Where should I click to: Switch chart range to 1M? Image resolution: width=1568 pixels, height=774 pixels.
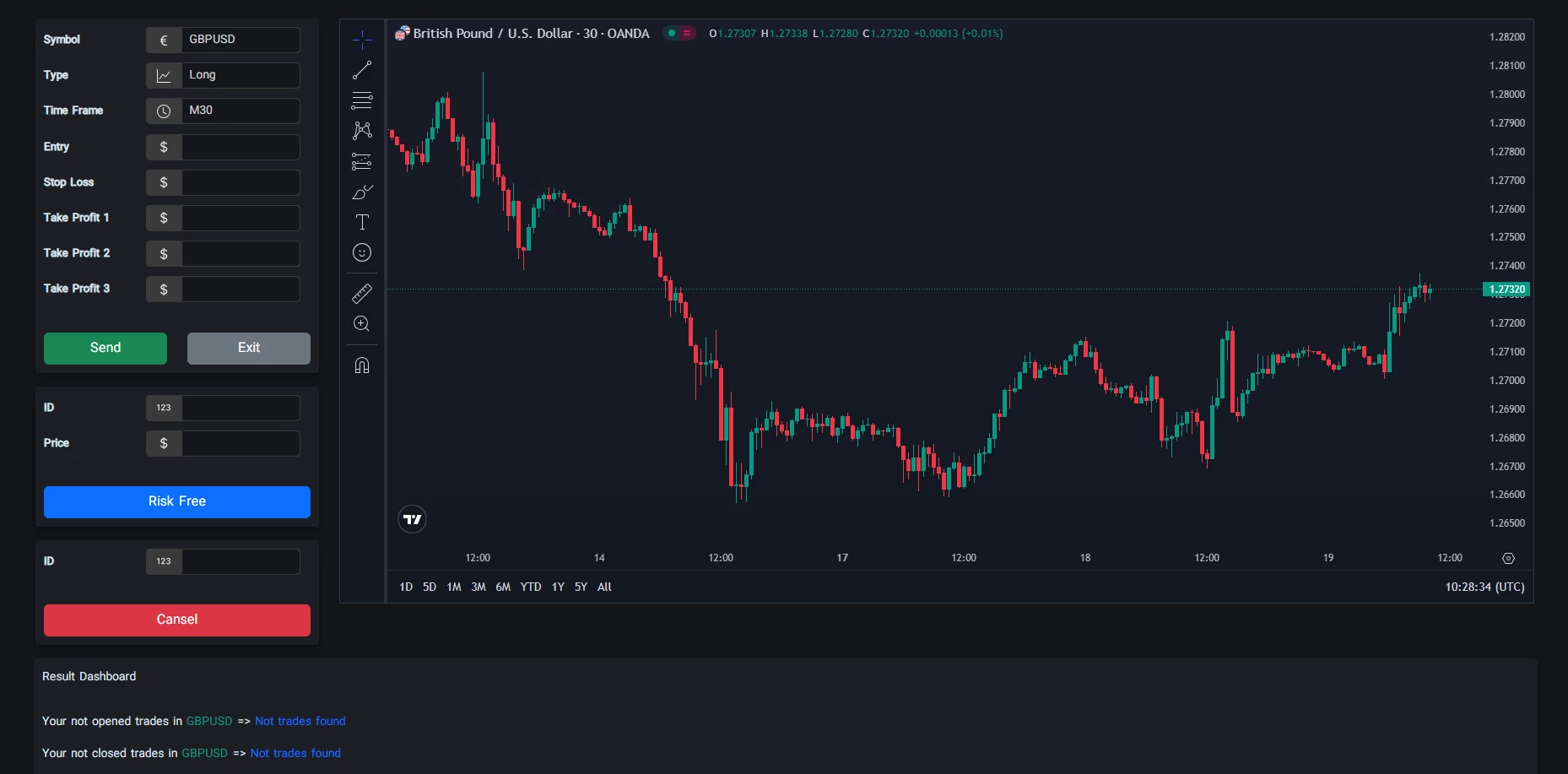coord(454,587)
